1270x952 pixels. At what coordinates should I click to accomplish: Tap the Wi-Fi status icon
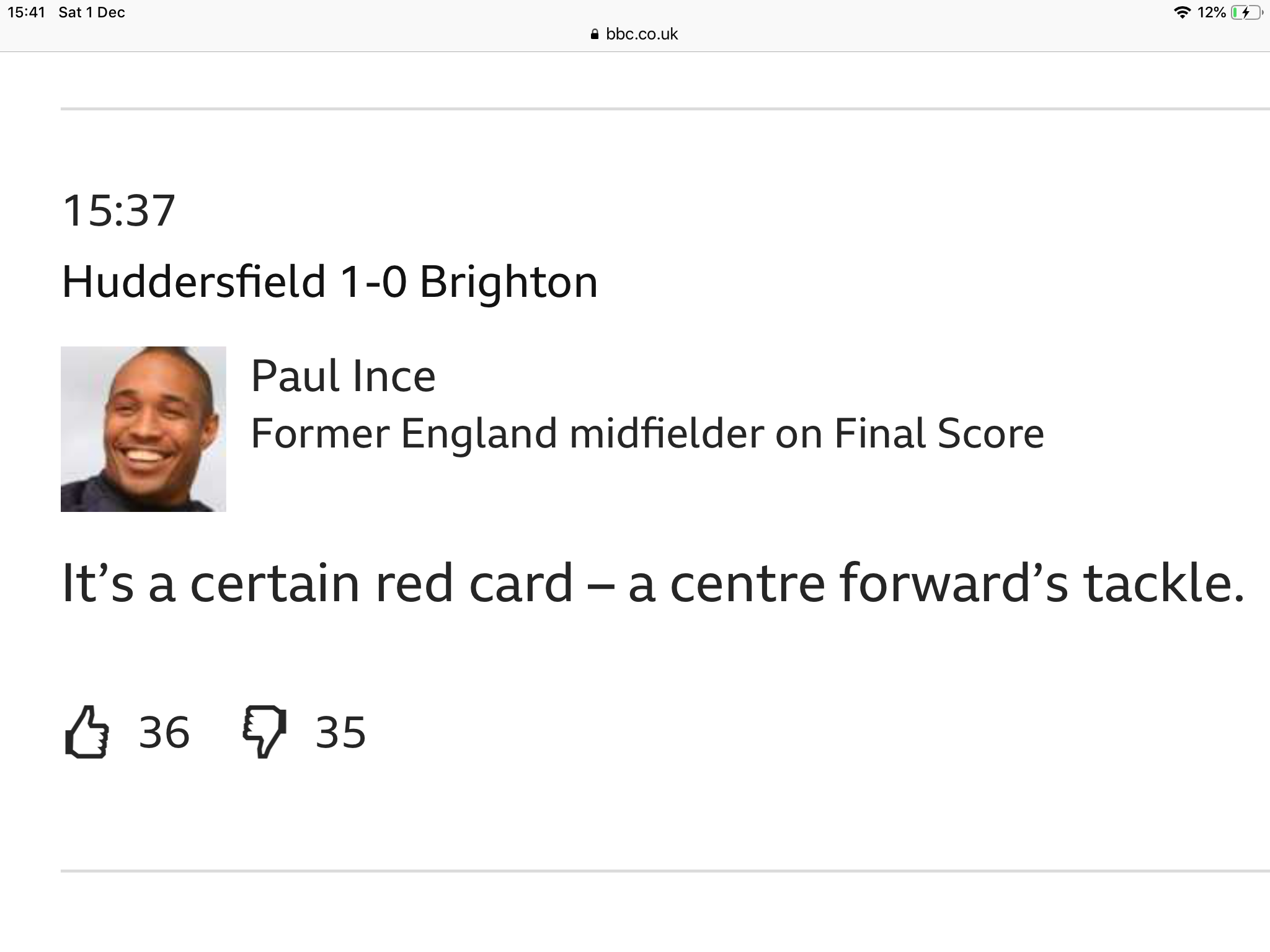point(1183,12)
